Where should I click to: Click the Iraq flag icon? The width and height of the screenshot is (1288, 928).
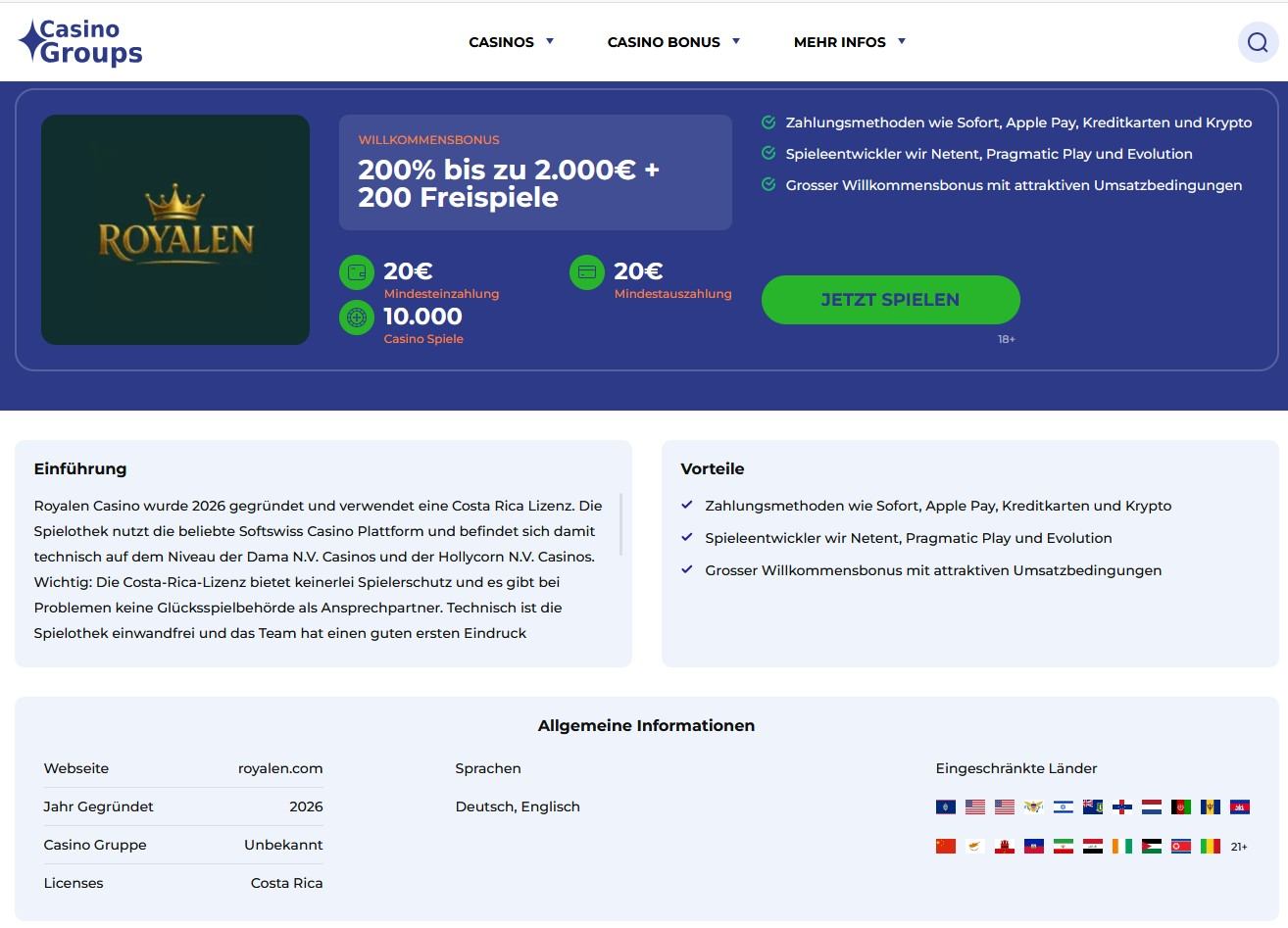1093,847
